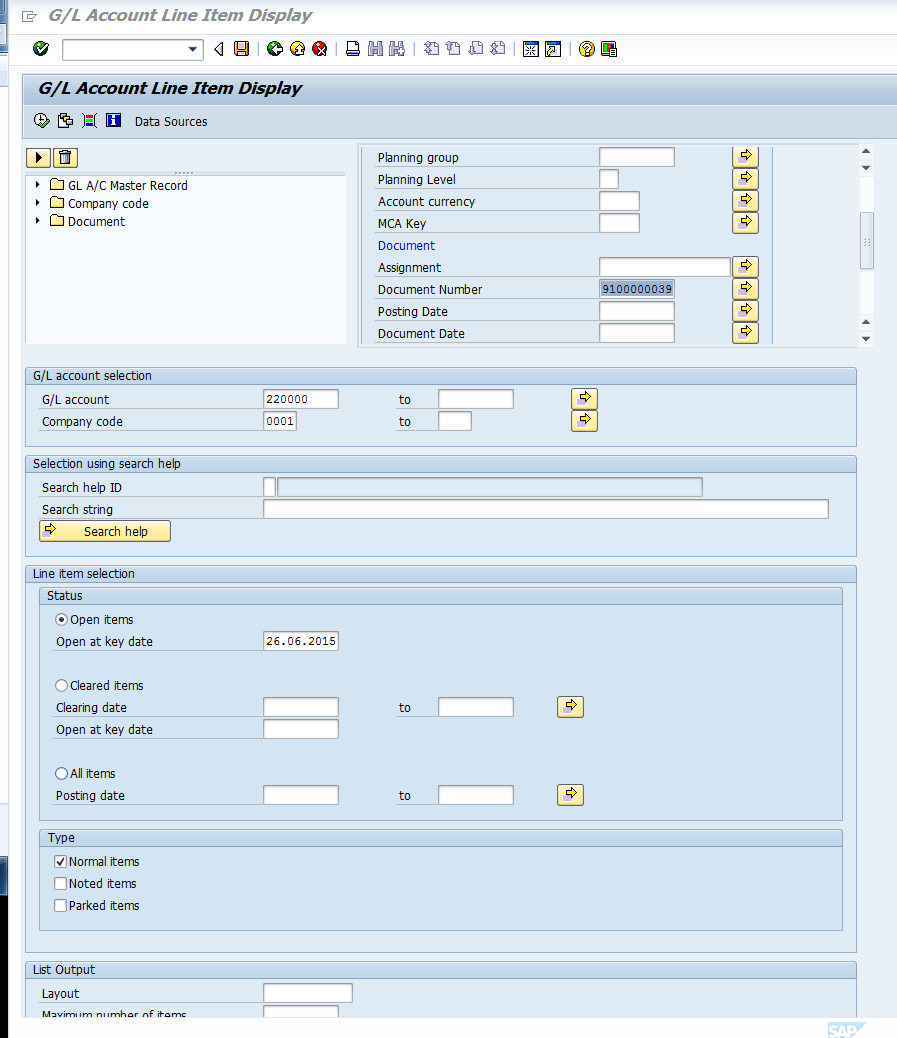This screenshot has height=1038, width=897.
Task: Click the Assignment input field
Action: [x=665, y=267]
